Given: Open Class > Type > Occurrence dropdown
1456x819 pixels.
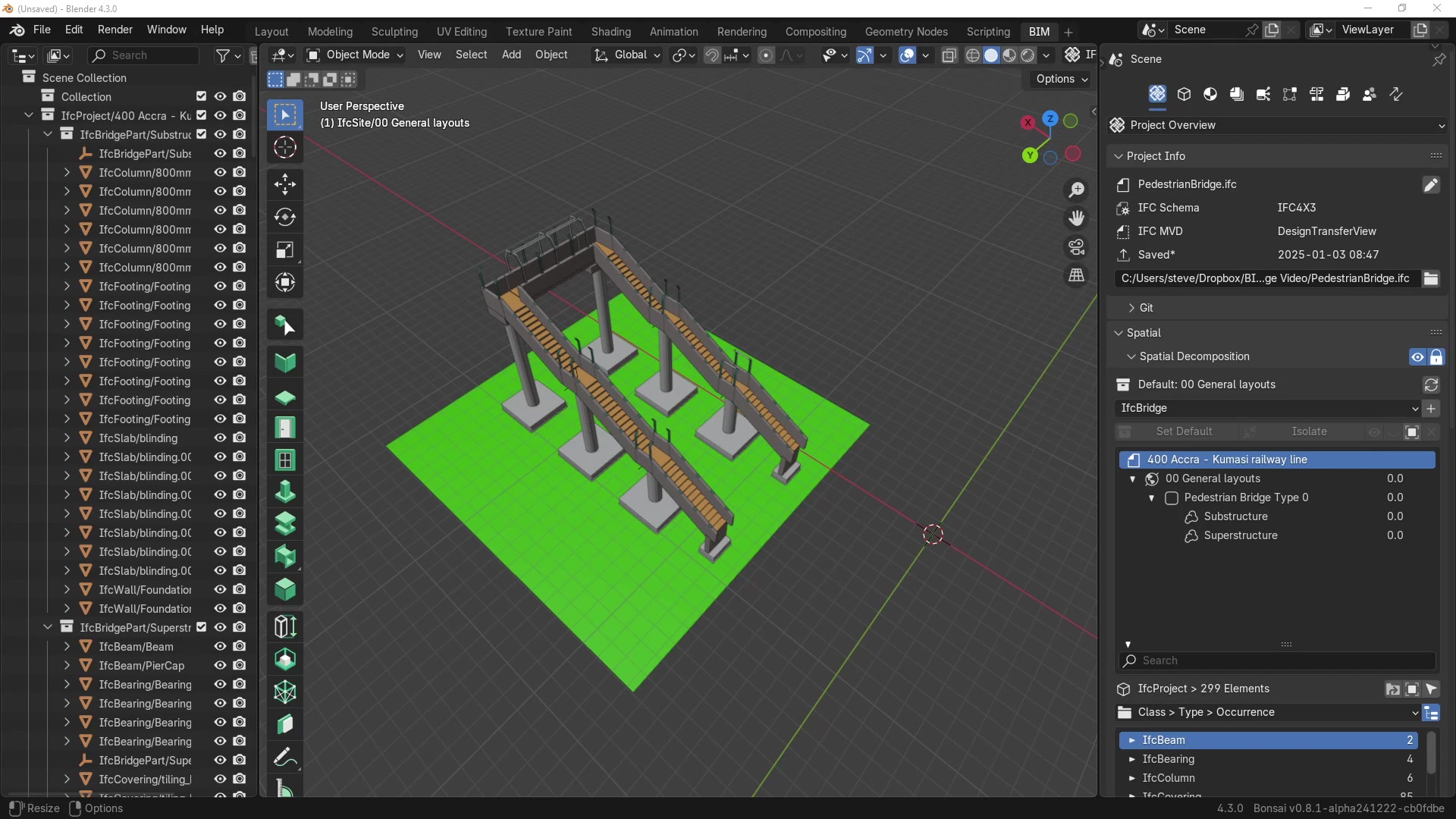Looking at the screenshot, I should (1268, 713).
